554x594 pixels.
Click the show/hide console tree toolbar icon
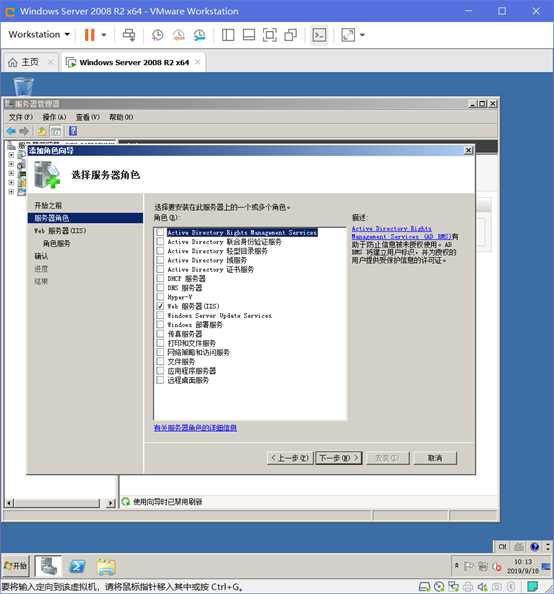[x=56, y=131]
